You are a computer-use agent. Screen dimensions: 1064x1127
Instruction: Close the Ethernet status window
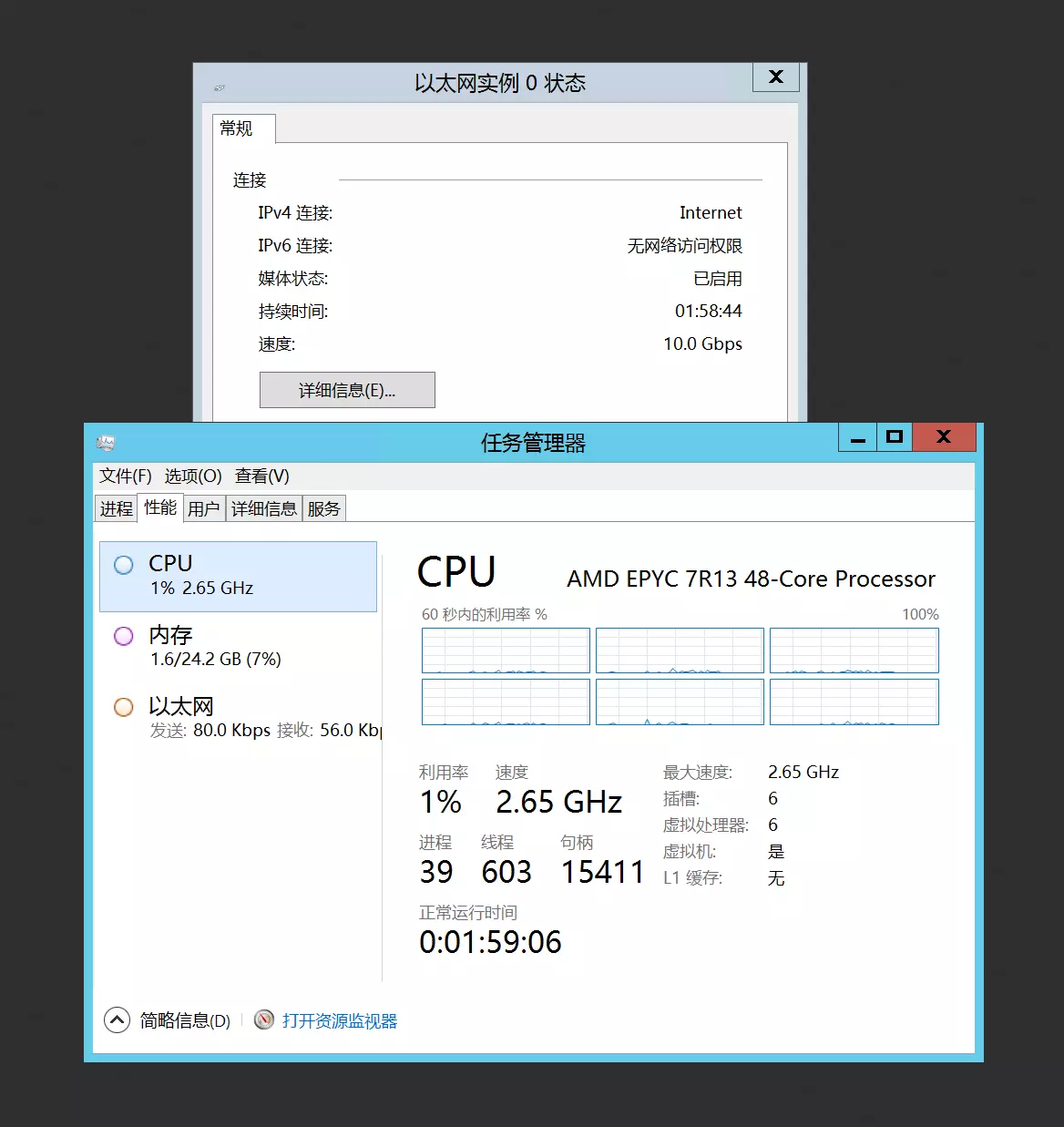pos(776,77)
